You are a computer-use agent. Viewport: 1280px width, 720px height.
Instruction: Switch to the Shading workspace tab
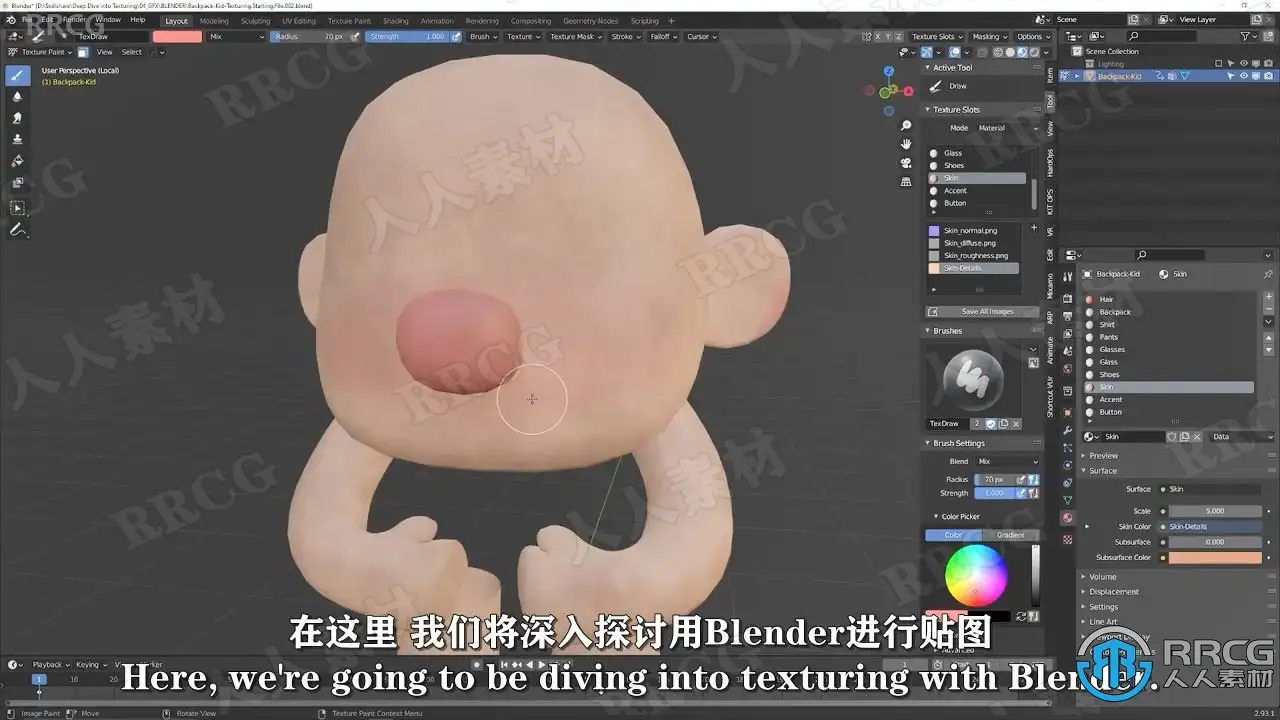tap(396, 21)
